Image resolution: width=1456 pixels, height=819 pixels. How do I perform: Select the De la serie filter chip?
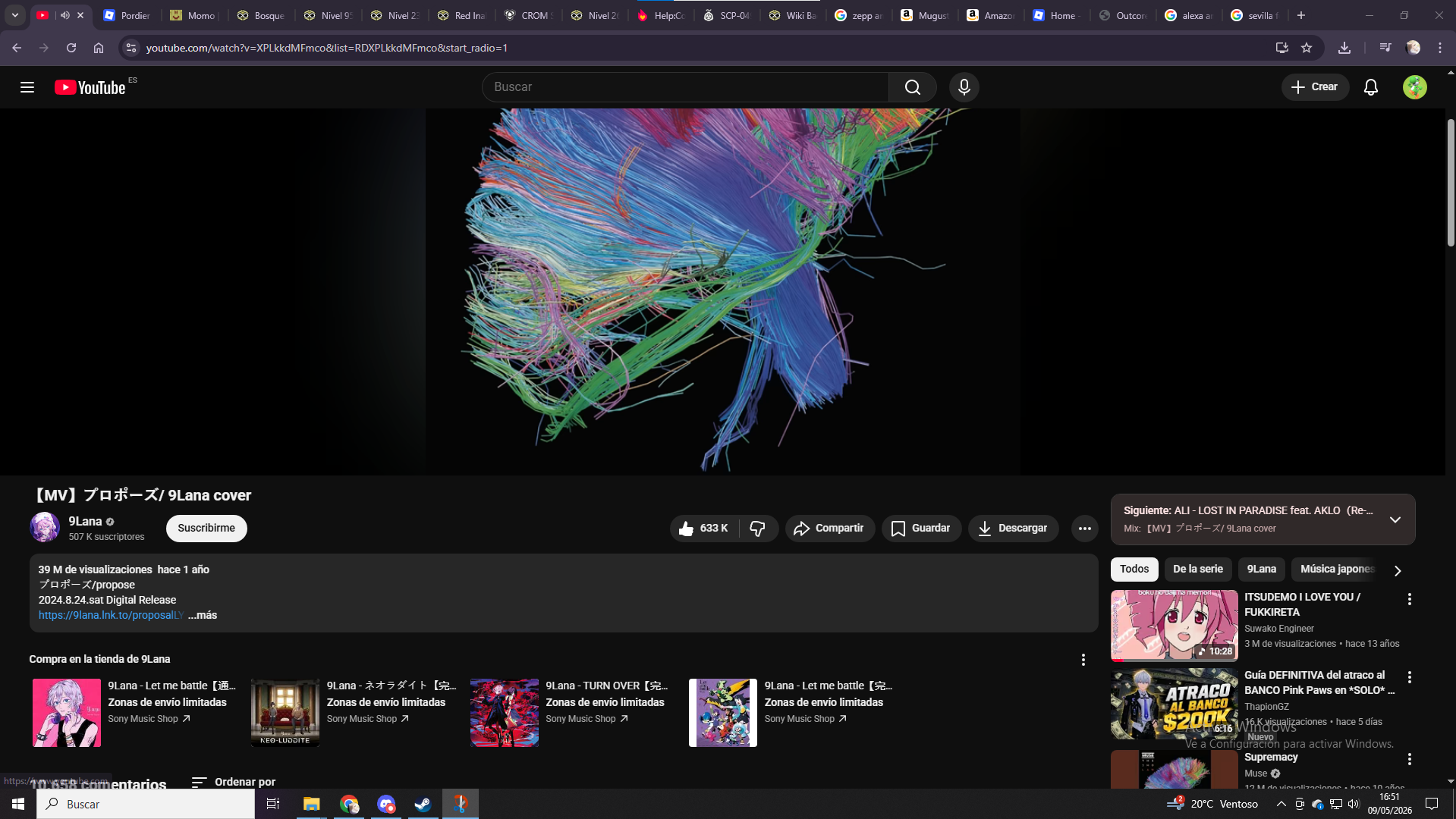tap(1198, 570)
